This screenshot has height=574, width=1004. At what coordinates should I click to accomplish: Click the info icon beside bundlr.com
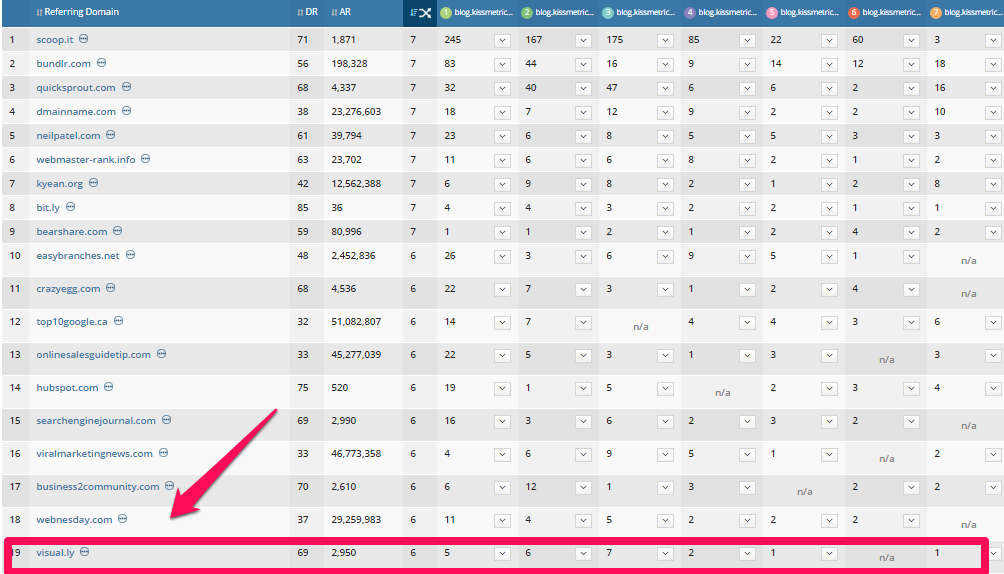click(x=101, y=63)
